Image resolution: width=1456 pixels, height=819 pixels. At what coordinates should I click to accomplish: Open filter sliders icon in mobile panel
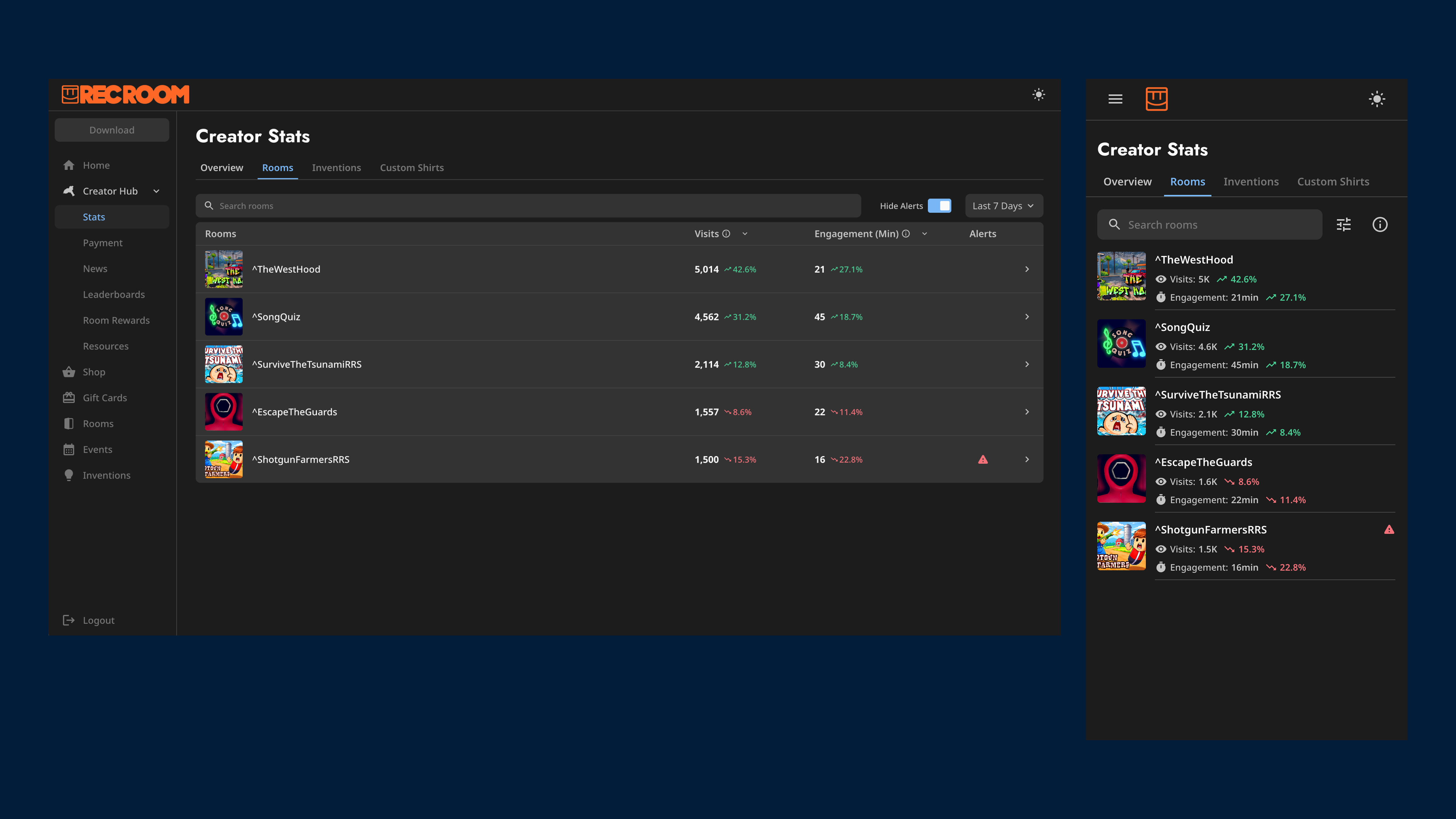coord(1344,224)
